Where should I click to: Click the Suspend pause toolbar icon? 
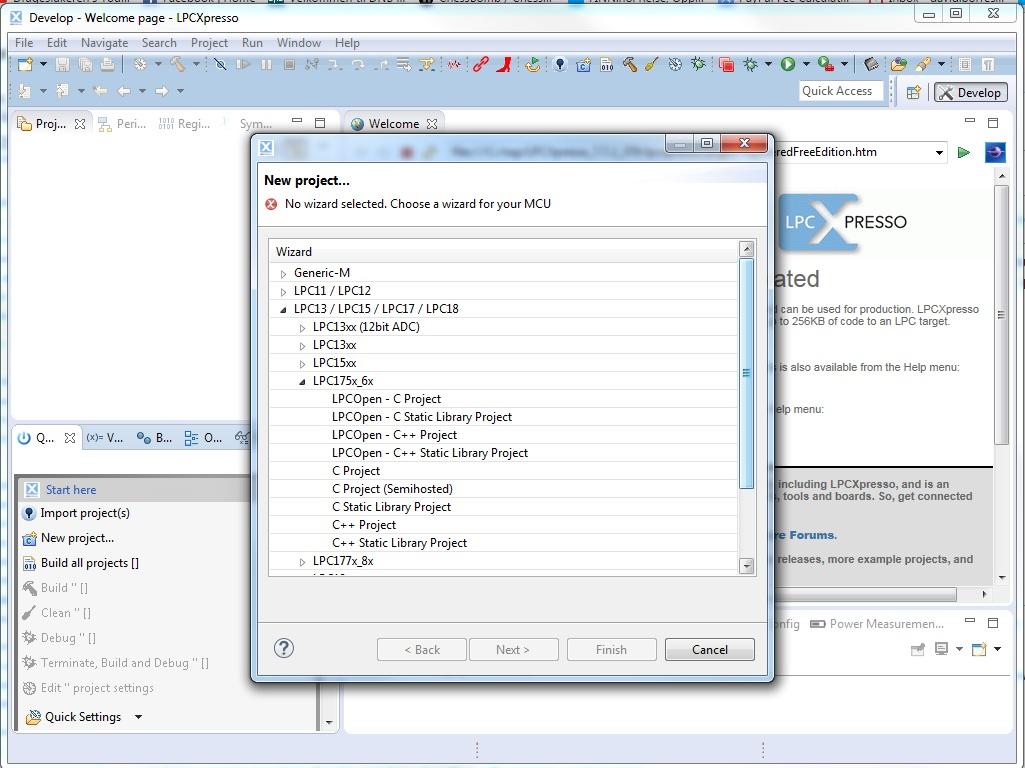pyautogui.click(x=266, y=64)
